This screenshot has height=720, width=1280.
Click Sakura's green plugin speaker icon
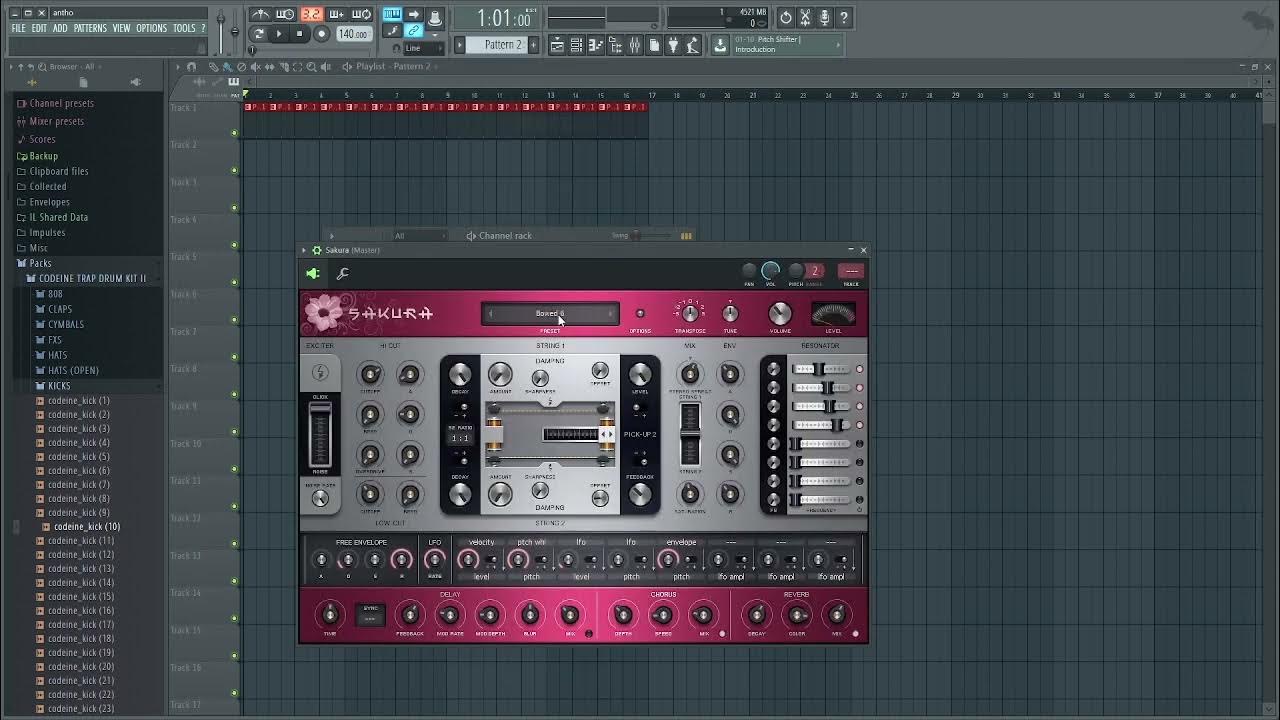coord(313,273)
